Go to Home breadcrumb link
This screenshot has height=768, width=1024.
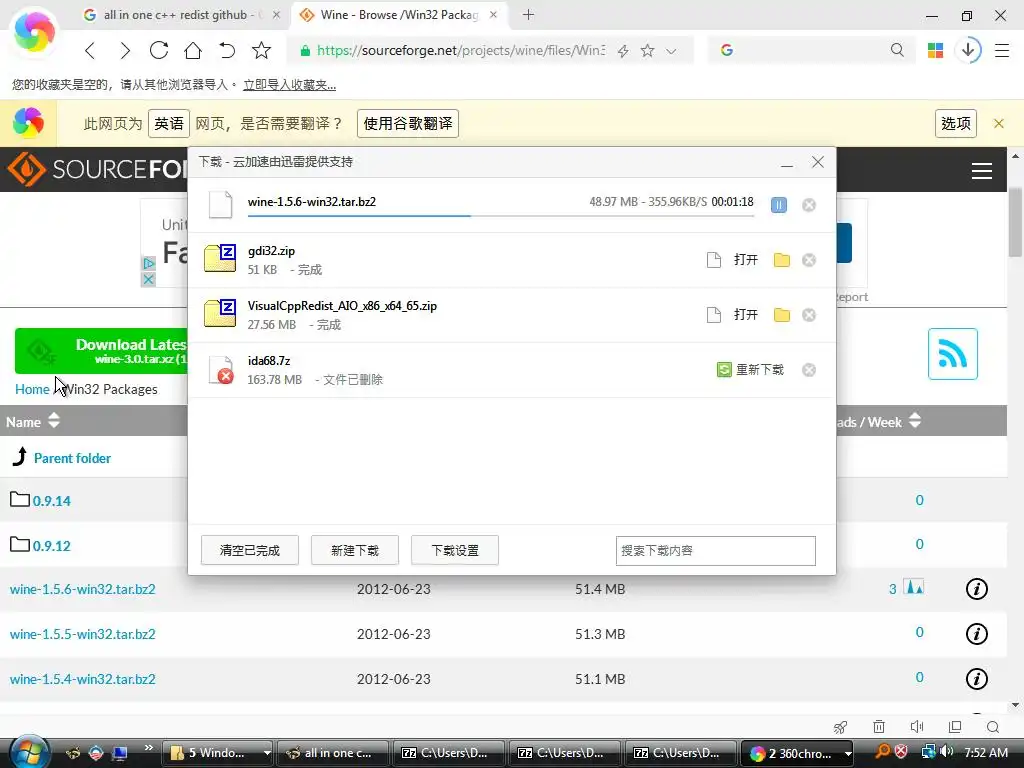point(32,389)
